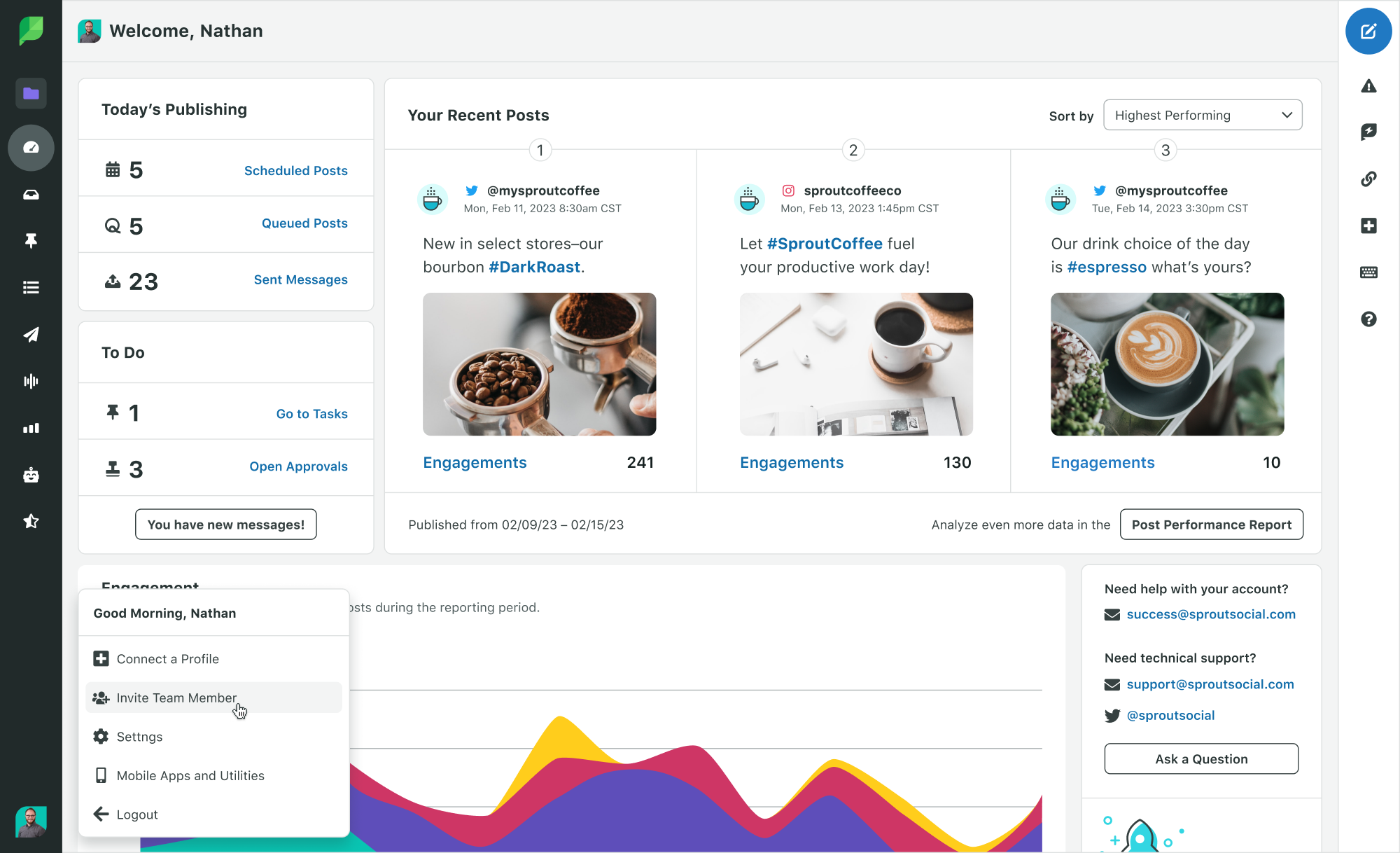Toggle the sproutcoffeeco Instagram post thumbnail
1400x853 pixels.
(855, 364)
